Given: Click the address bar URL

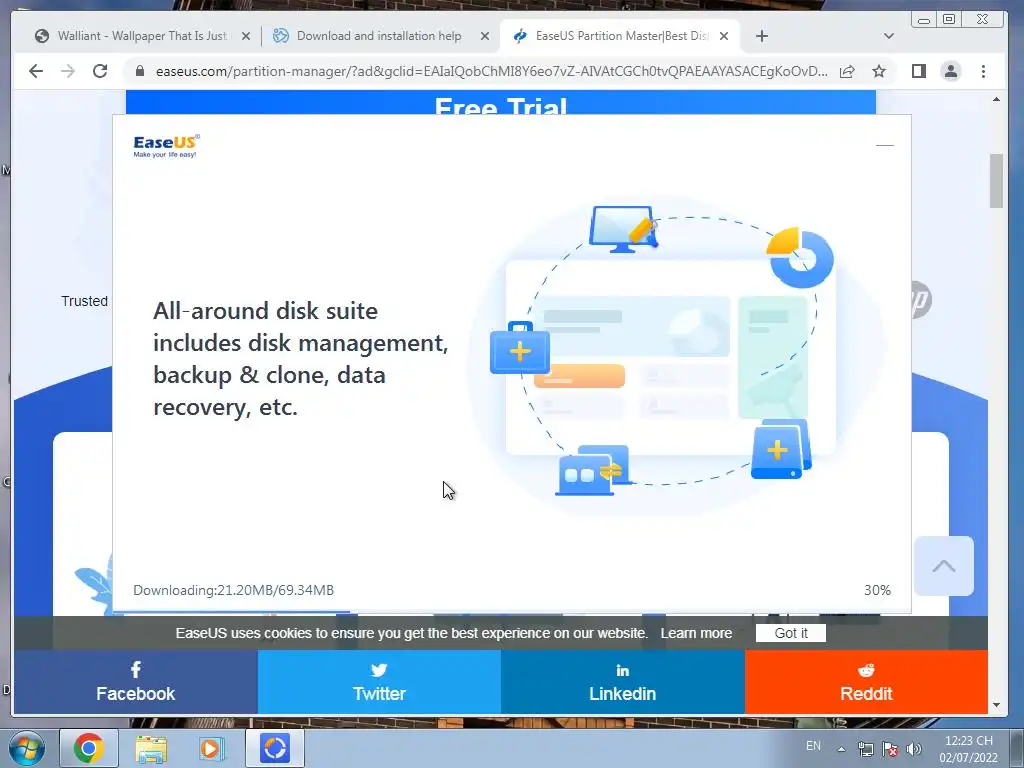Looking at the screenshot, I should tap(491, 71).
